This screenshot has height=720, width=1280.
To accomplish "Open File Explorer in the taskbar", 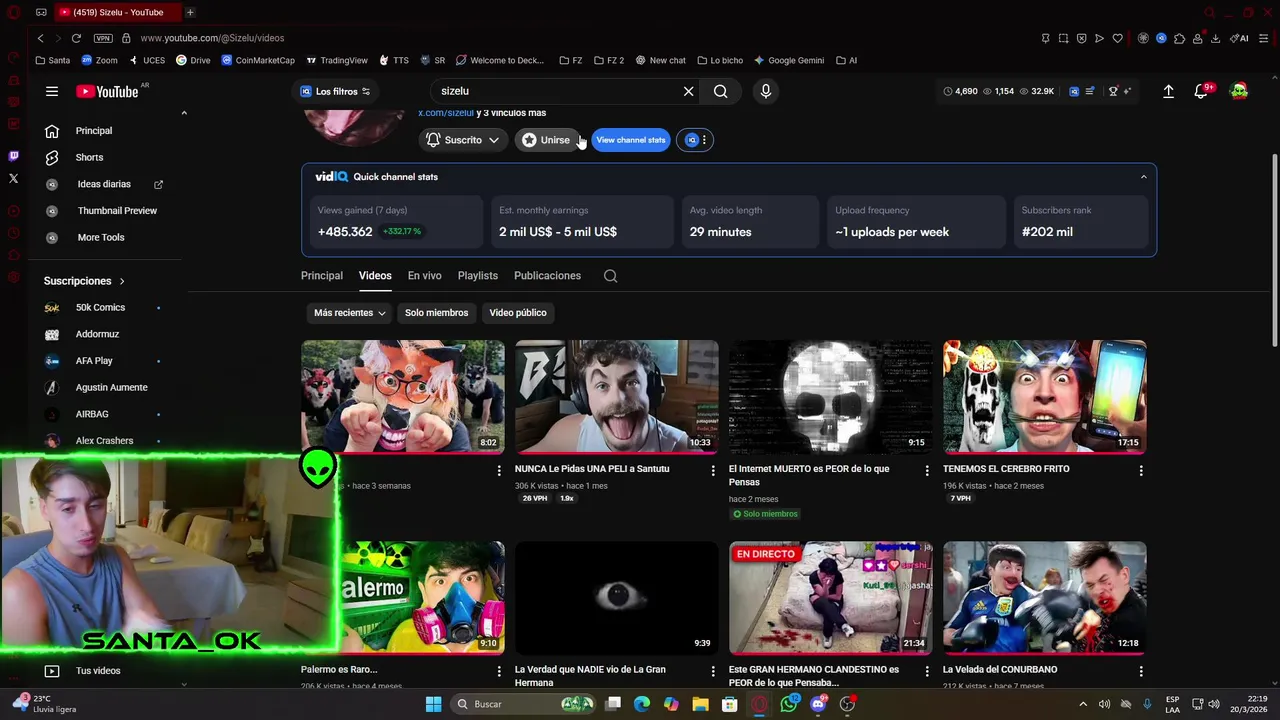I will click(700, 704).
